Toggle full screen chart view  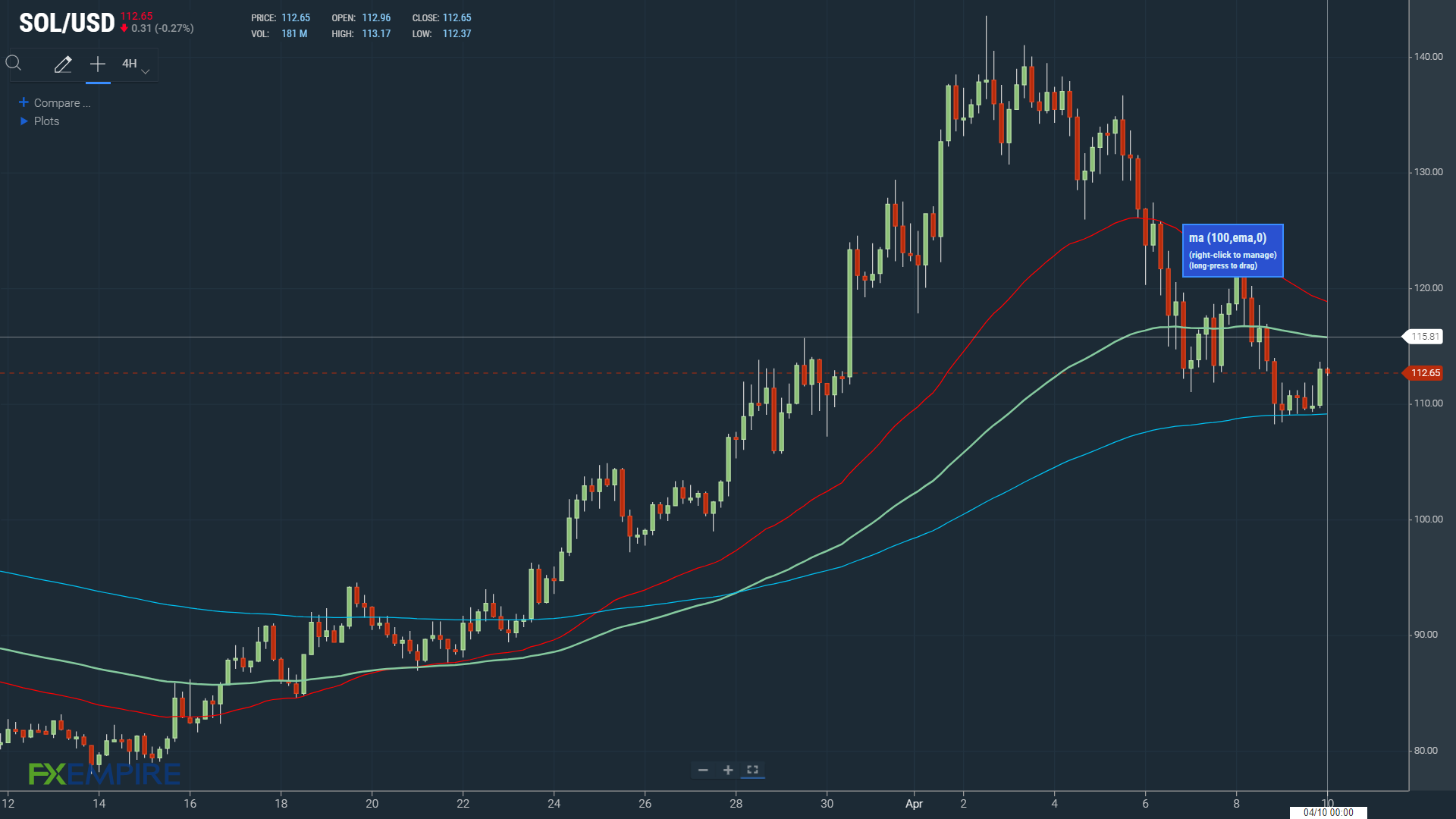click(x=752, y=770)
